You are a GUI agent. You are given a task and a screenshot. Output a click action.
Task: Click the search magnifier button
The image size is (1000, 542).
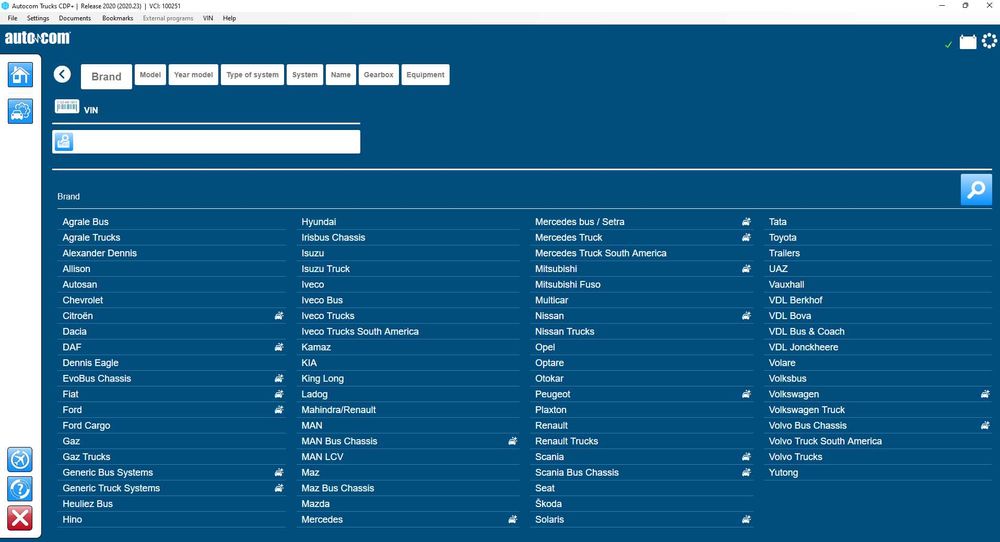point(976,189)
